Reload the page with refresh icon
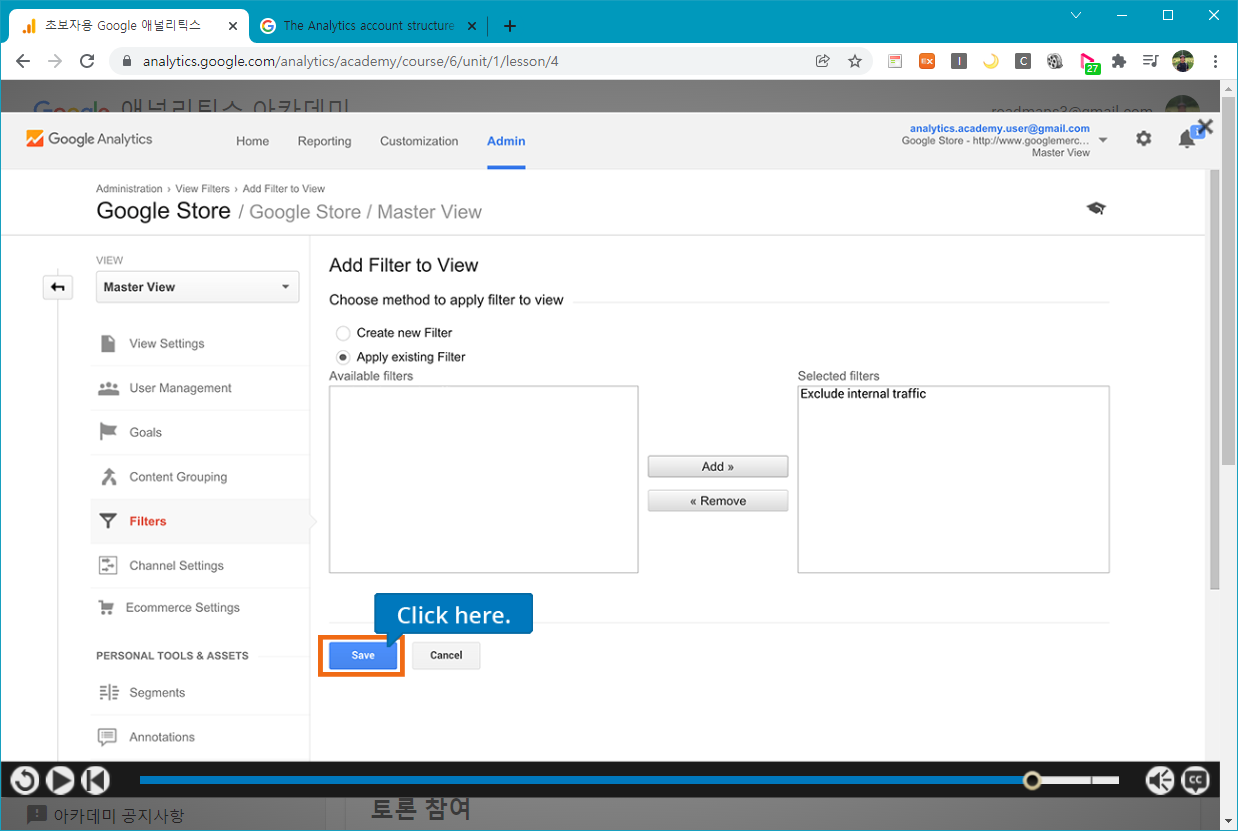The image size is (1238, 831). click(x=87, y=61)
